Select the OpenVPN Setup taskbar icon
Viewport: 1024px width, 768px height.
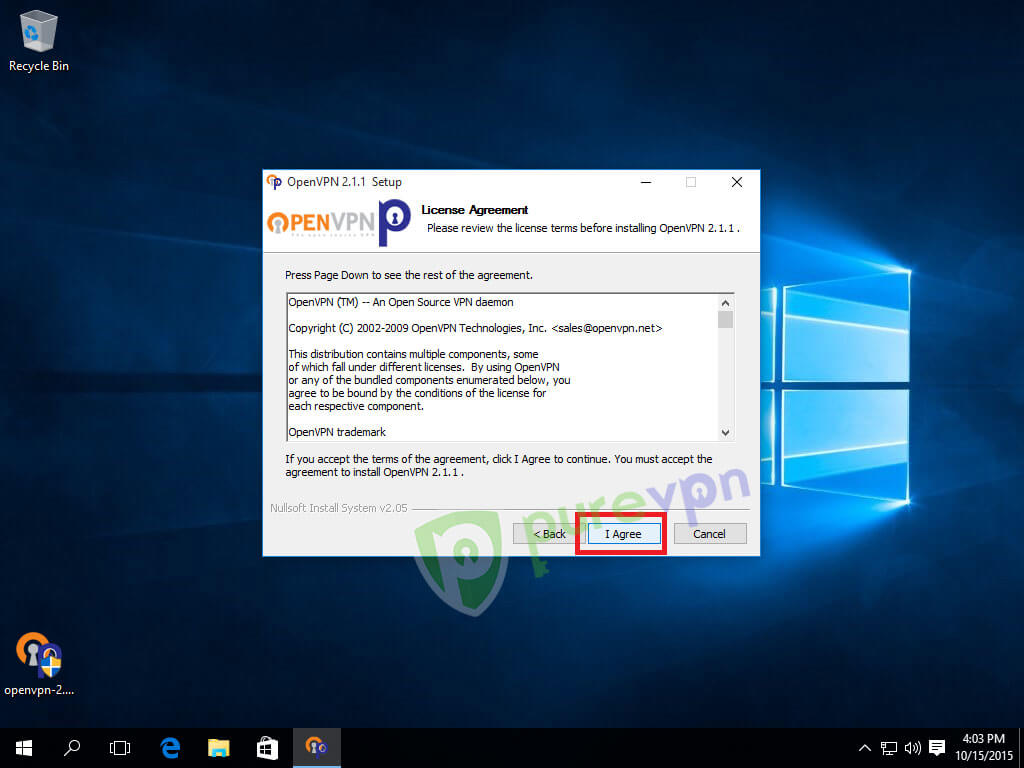click(x=316, y=748)
